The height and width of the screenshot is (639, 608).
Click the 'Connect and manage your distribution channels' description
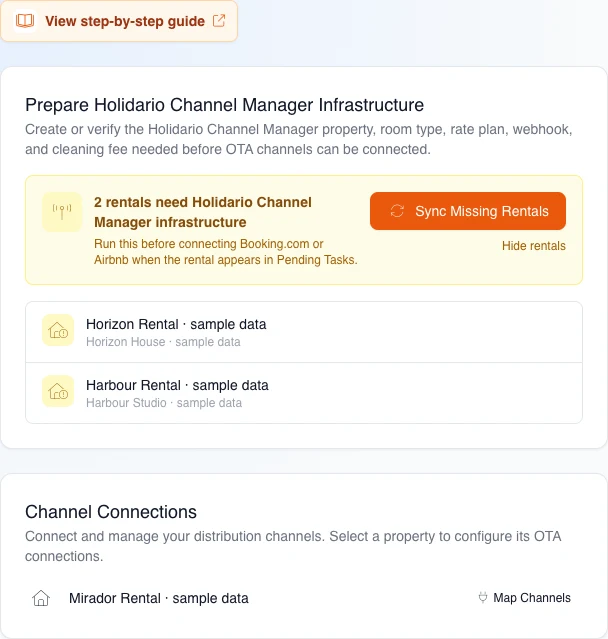(x=293, y=546)
